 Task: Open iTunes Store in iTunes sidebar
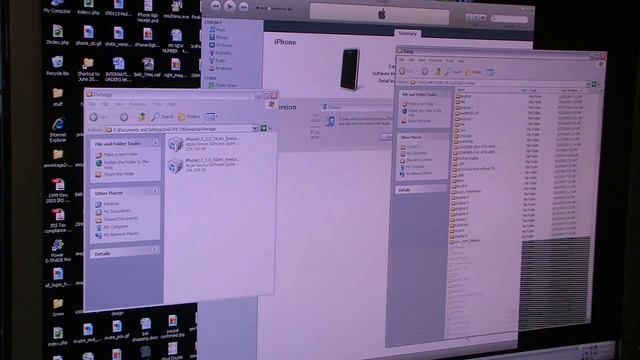tap(223, 85)
